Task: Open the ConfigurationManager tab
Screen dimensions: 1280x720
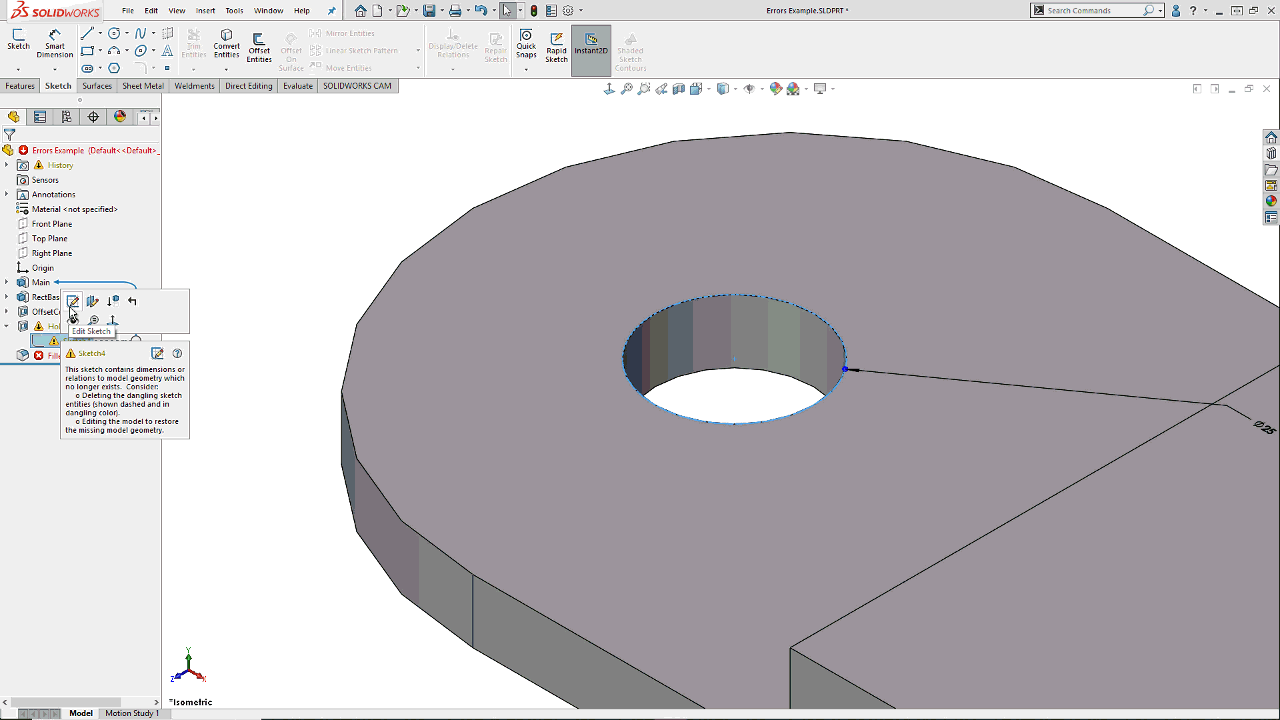Action: pyautogui.click(x=67, y=117)
